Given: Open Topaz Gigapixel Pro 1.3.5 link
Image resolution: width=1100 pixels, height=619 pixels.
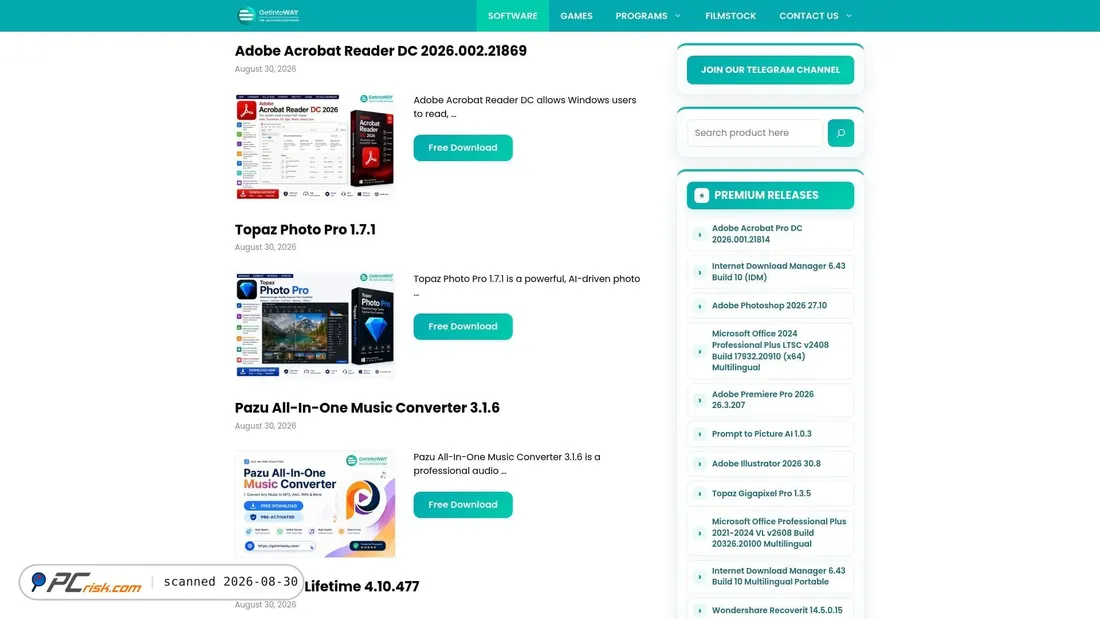Looking at the screenshot, I should point(761,493).
